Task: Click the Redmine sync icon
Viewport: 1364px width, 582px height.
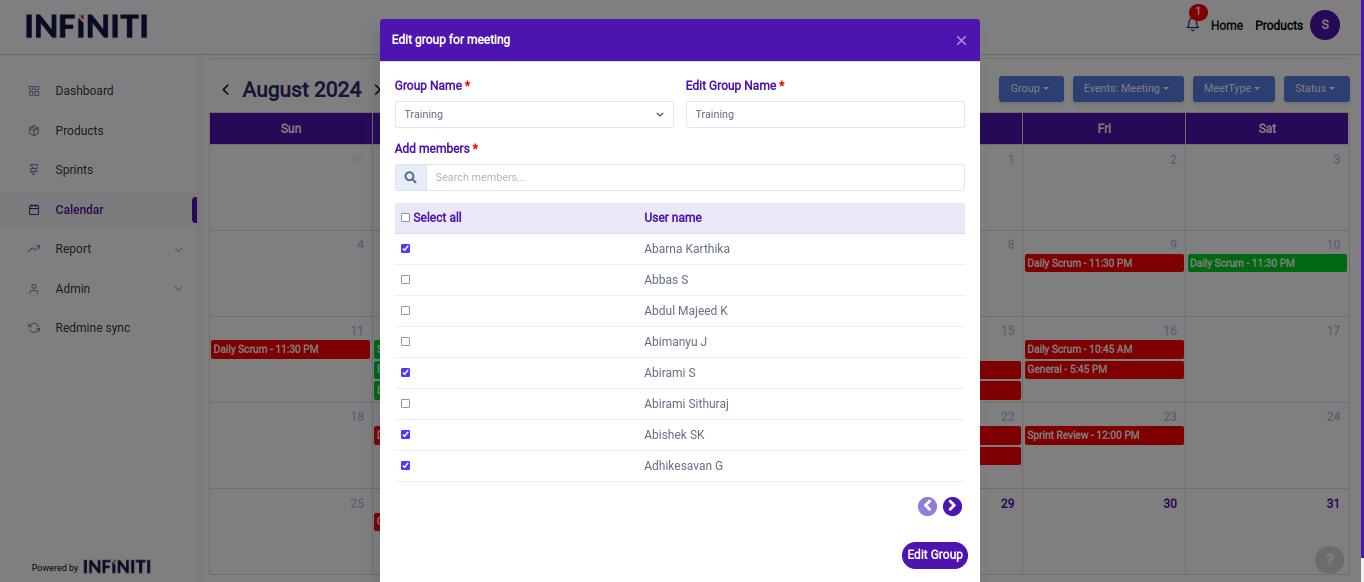Action: [x=34, y=328]
